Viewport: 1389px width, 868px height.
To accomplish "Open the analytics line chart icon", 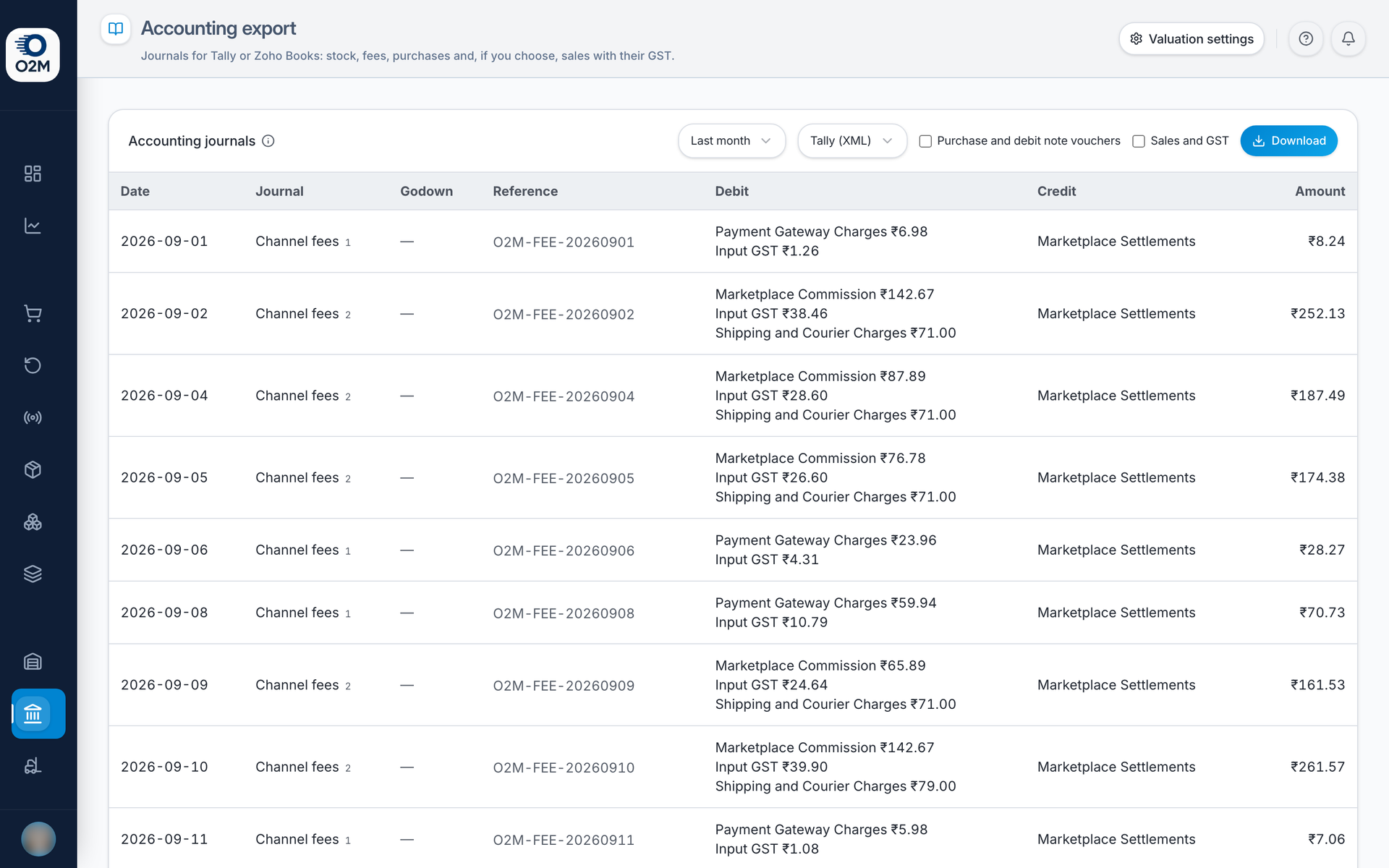I will pyautogui.click(x=33, y=226).
